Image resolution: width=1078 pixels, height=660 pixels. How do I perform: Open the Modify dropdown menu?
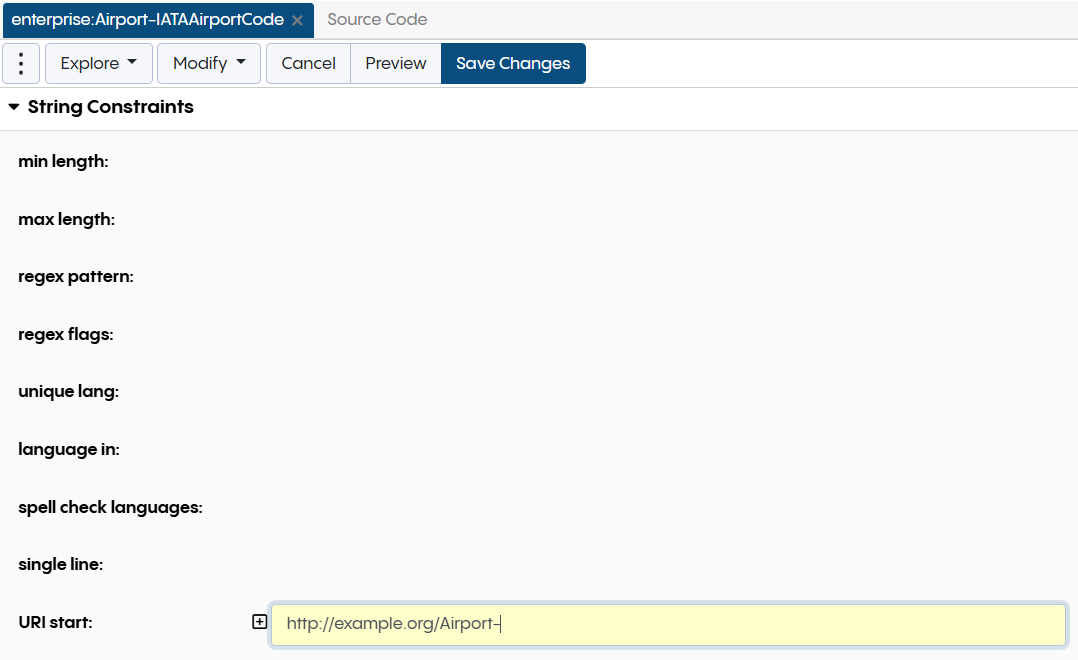tap(209, 63)
